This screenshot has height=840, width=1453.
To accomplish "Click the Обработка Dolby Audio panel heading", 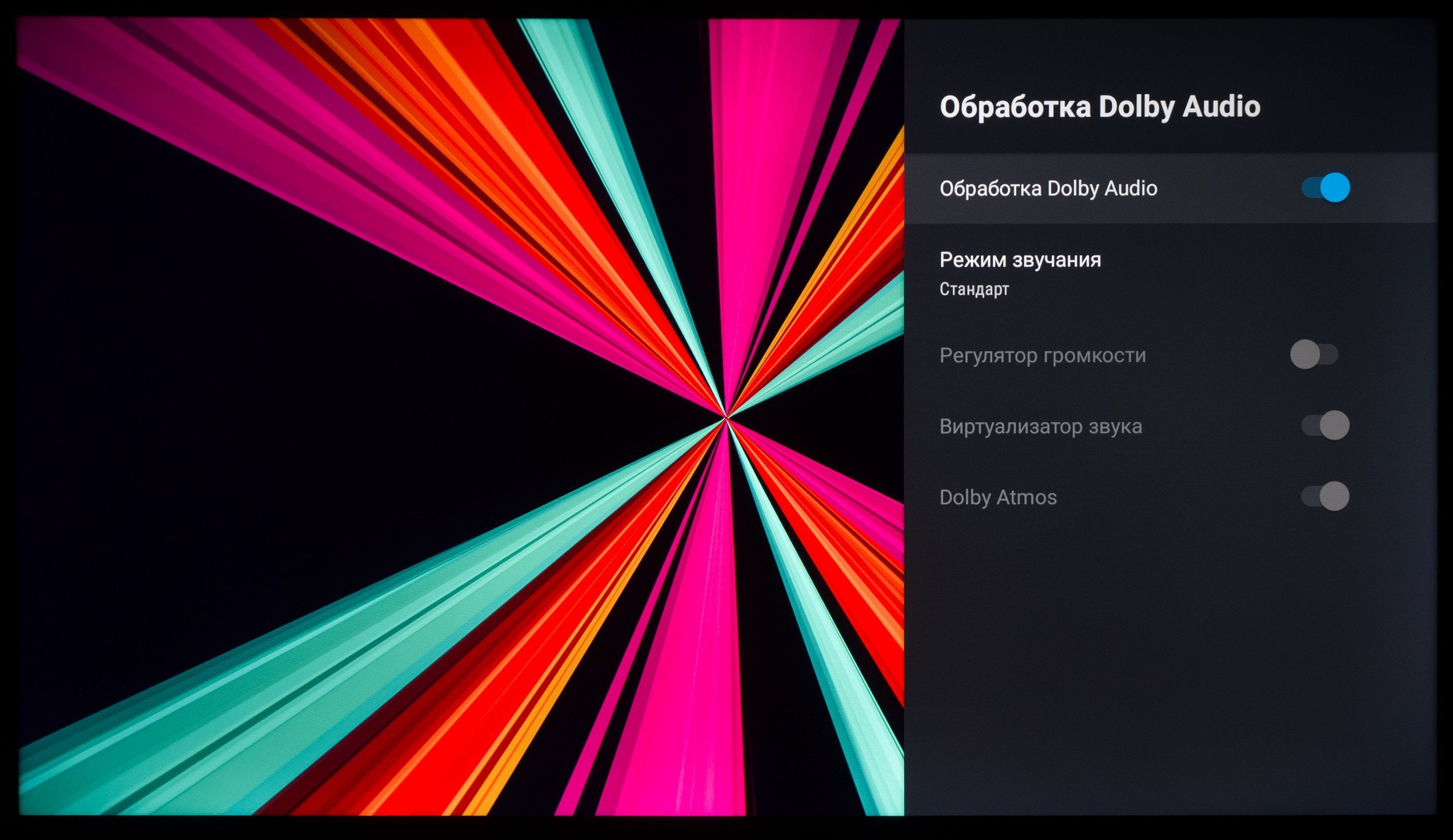I will (1100, 107).
